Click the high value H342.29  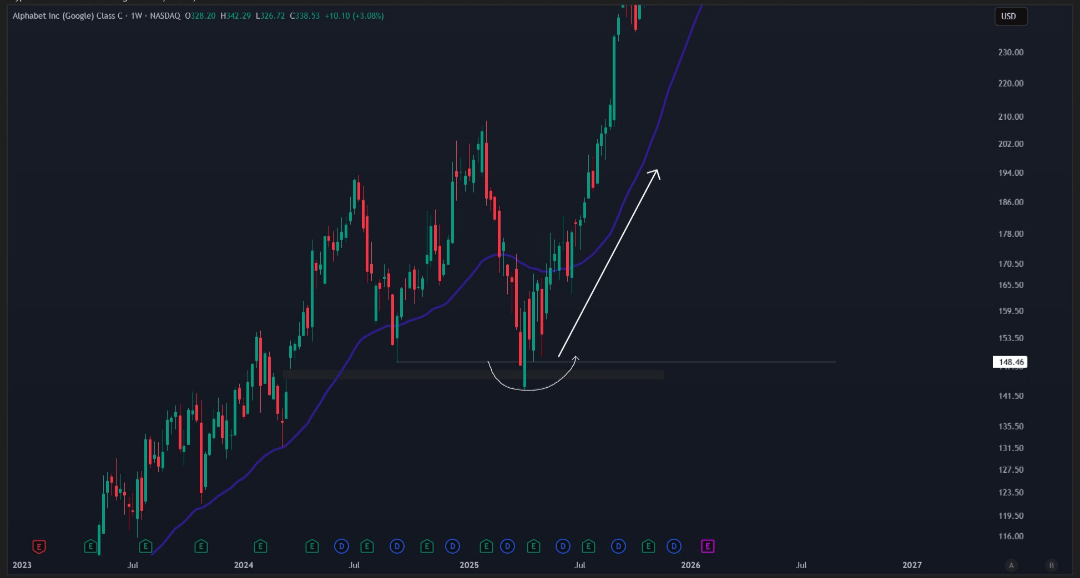pos(236,15)
